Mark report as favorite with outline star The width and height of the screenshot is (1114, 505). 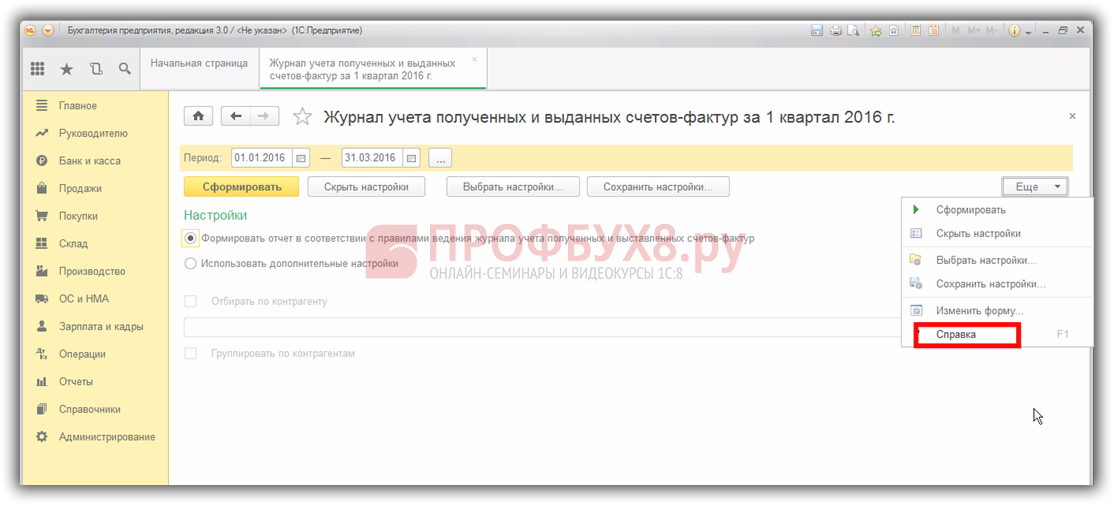[x=303, y=117]
